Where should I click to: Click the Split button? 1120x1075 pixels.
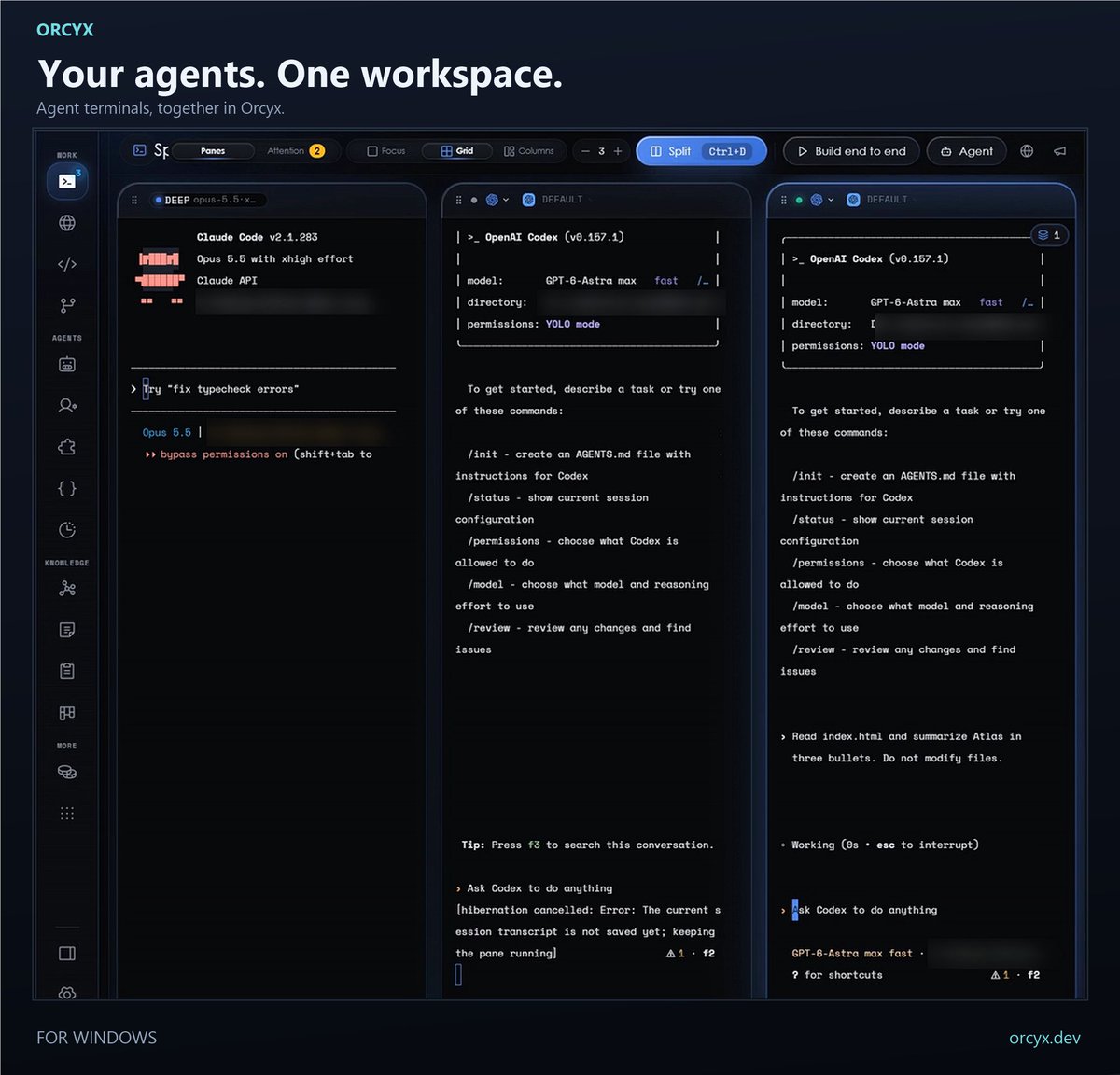[x=701, y=151]
